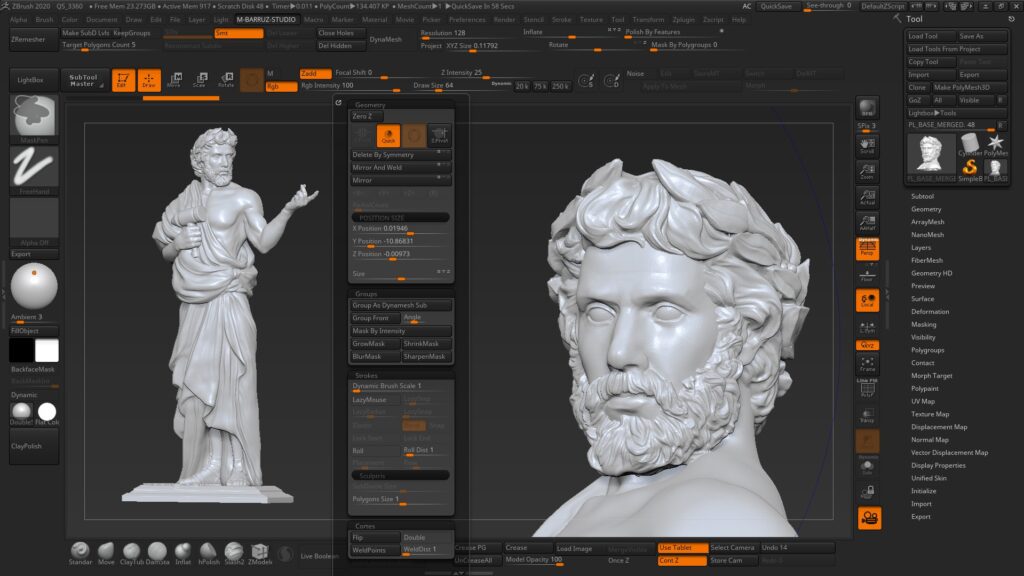The image size is (1024, 576).
Task: Select the Standard brush
Action: [80, 551]
